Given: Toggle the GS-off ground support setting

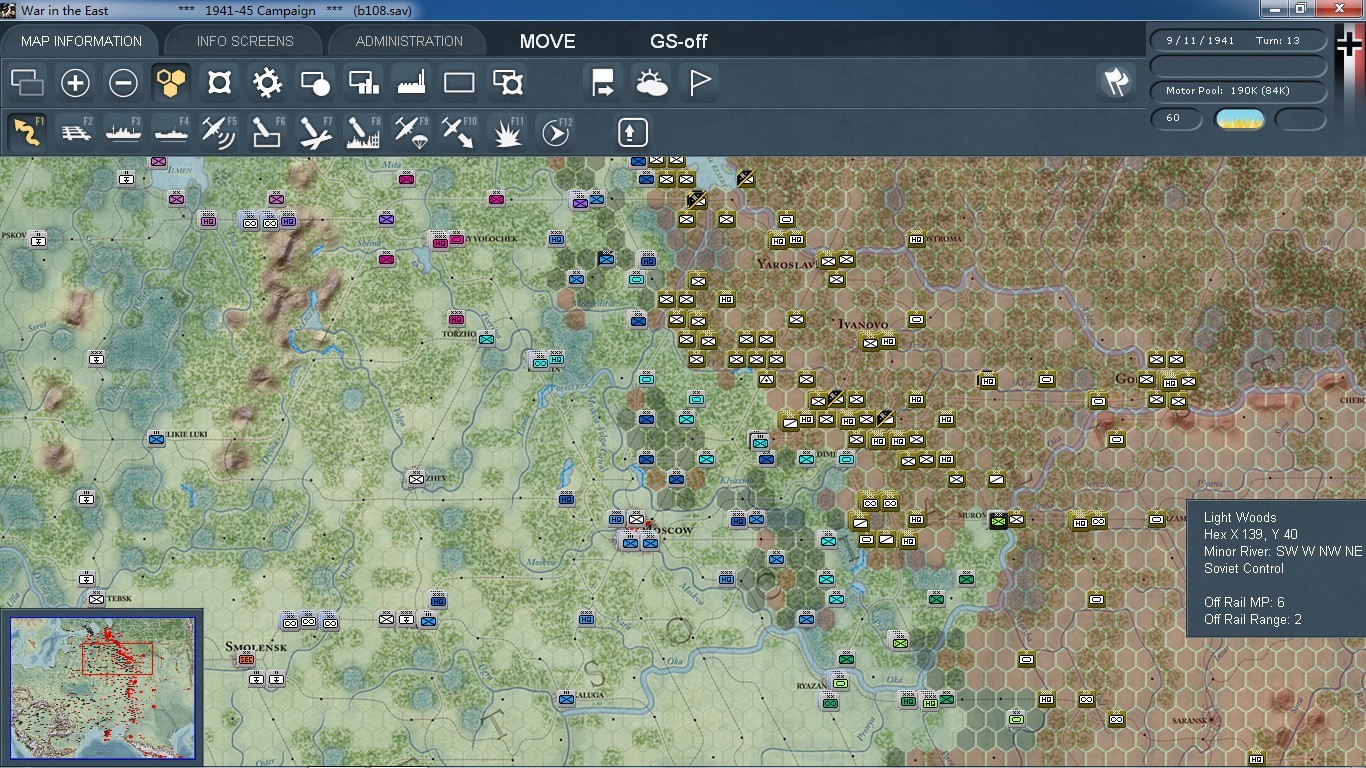Looking at the screenshot, I should (x=679, y=41).
